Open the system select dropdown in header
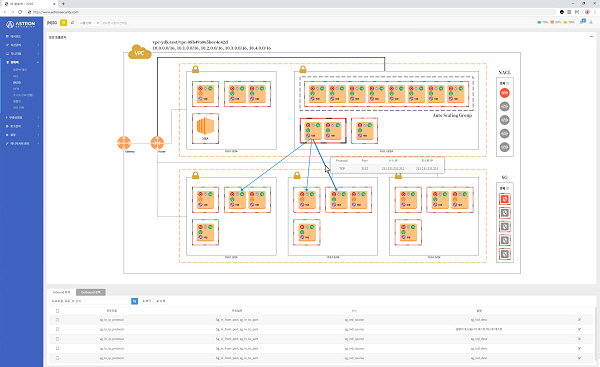 (x=89, y=23)
